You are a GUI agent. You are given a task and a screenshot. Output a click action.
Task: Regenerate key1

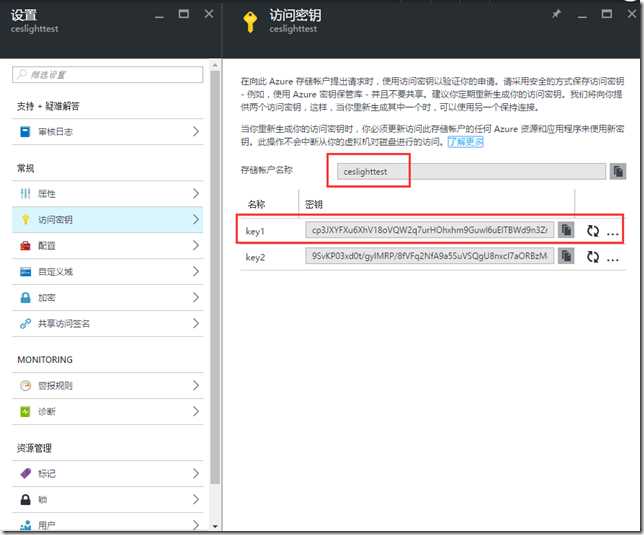click(x=593, y=231)
